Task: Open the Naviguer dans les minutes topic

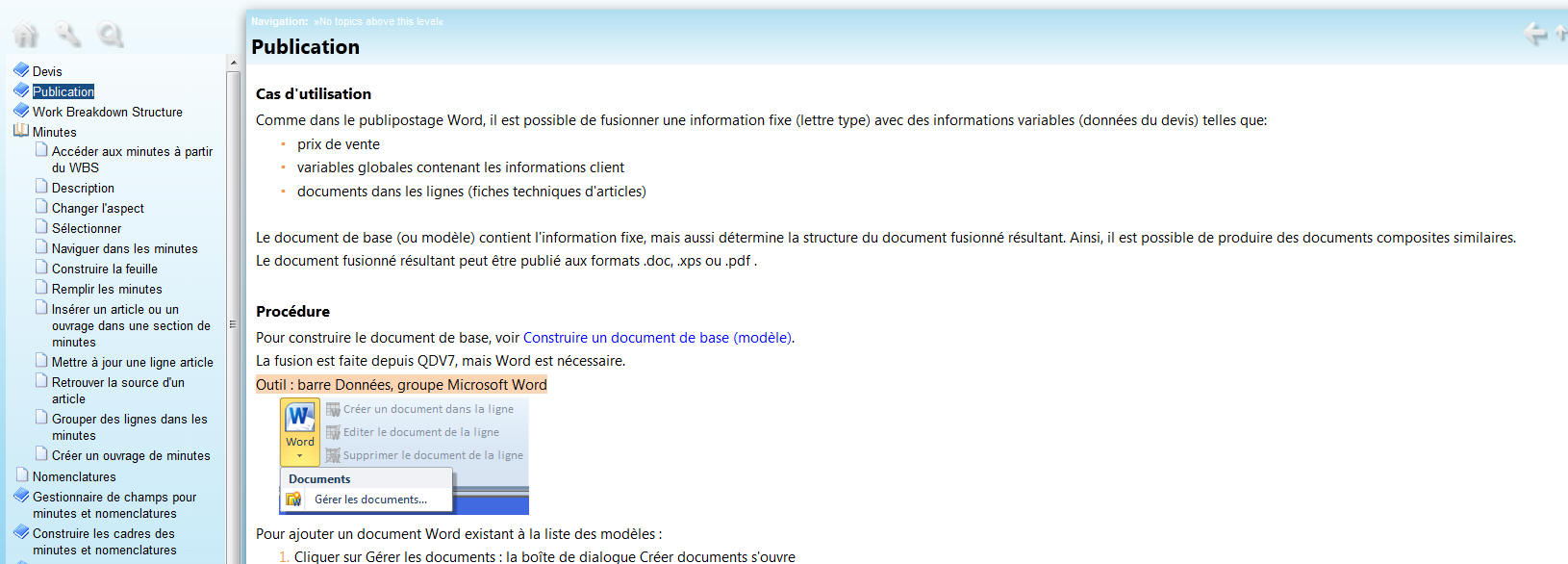Action: tap(125, 248)
